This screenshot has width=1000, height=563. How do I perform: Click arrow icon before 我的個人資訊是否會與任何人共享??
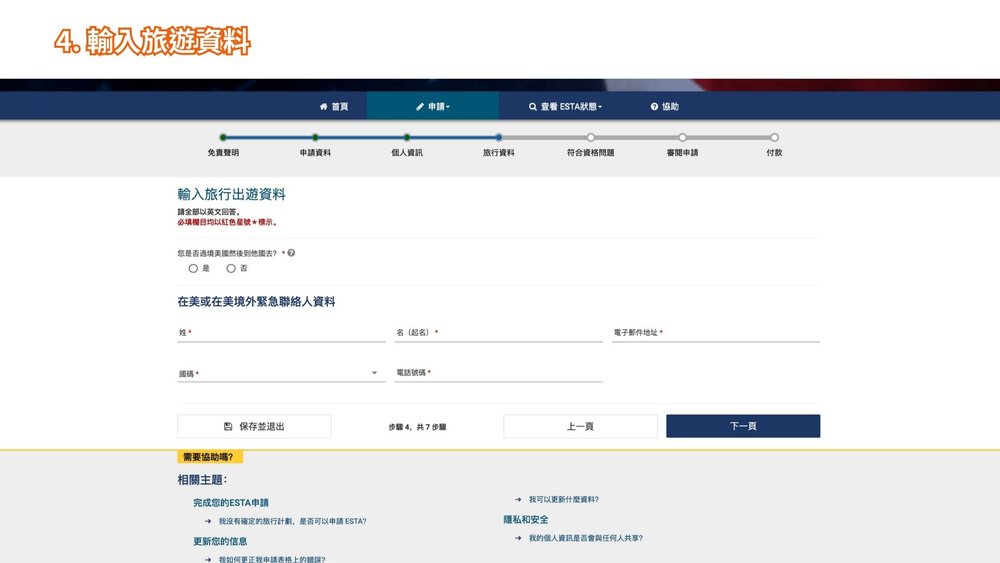point(518,538)
